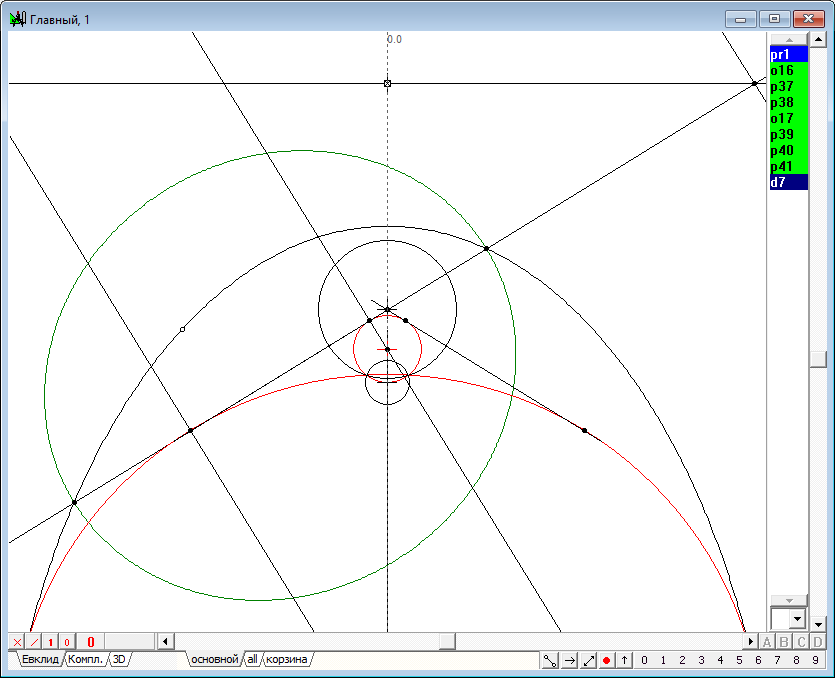This screenshot has height=678, width=835.
Task: Switch to the Компл. tab
Action: coord(85,659)
